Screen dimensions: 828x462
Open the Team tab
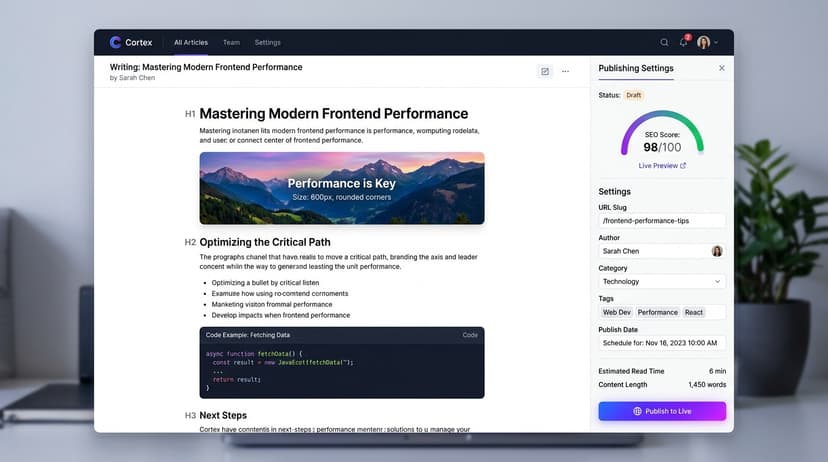pyautogui.click(x=231, y=42)
